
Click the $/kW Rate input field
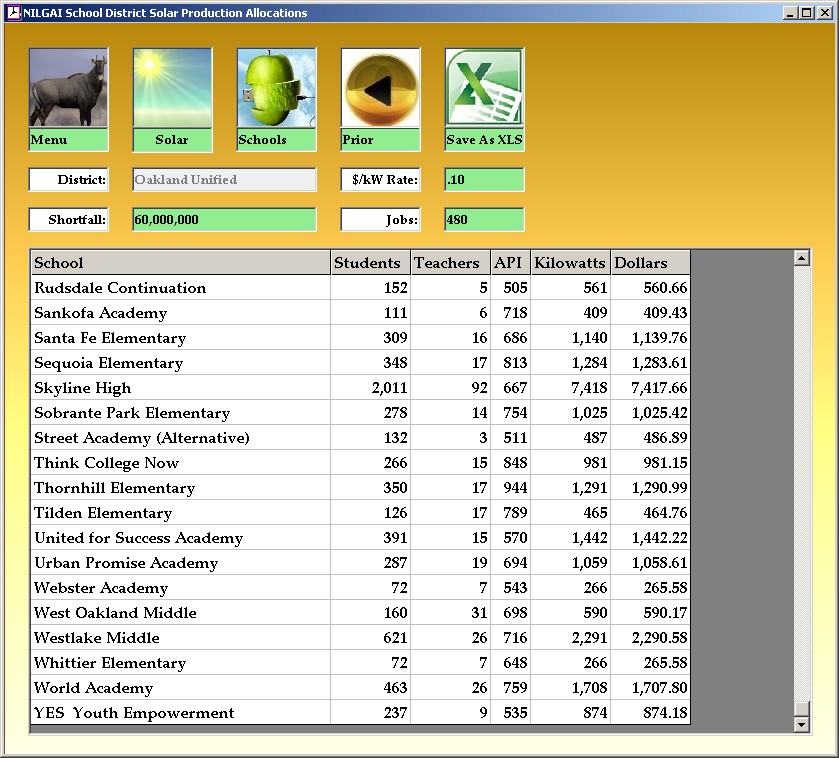[484, 180]
